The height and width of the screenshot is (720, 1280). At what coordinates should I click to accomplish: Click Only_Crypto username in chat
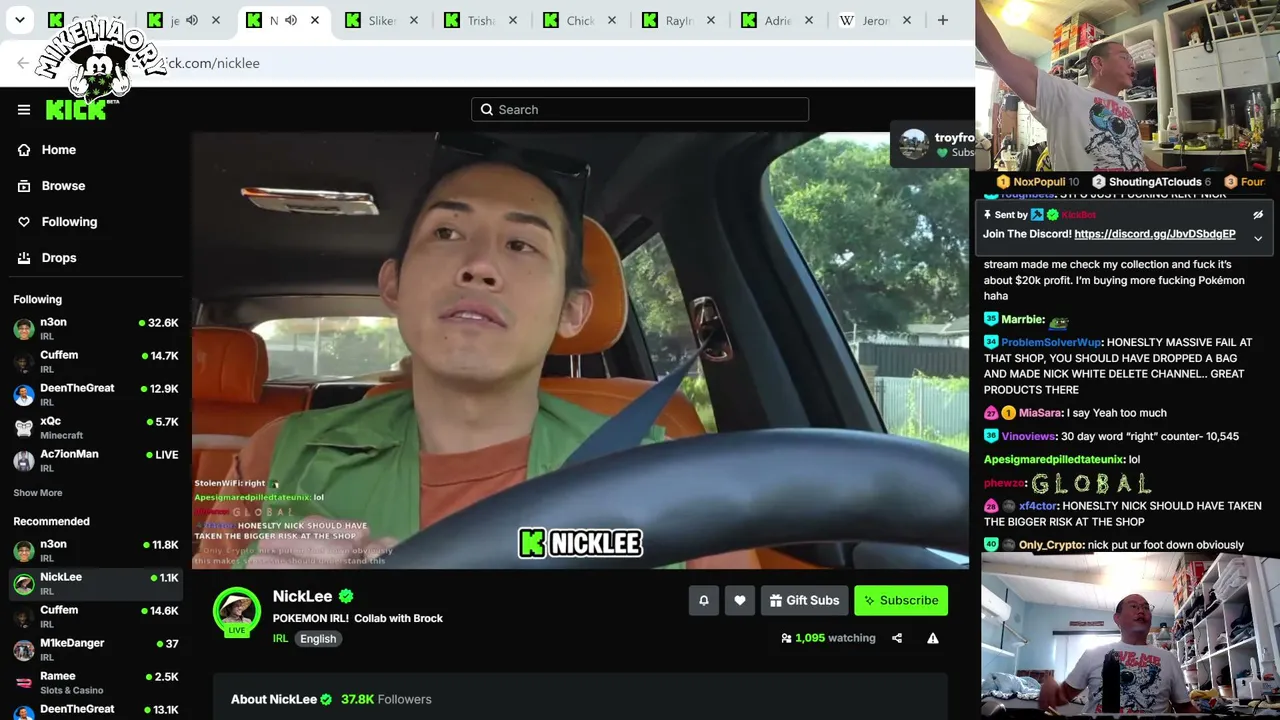[x=1051, y=545]
